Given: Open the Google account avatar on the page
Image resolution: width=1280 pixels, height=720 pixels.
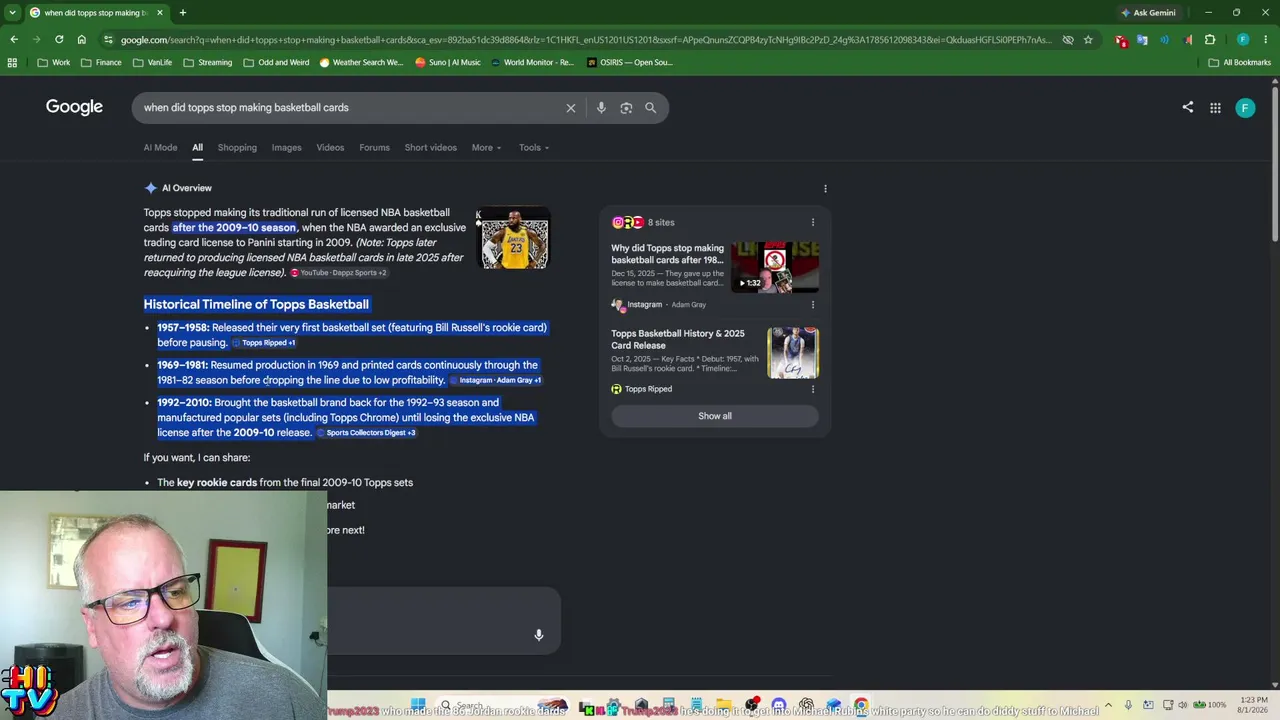Looking at the screenshot, I should point(1245,108).
